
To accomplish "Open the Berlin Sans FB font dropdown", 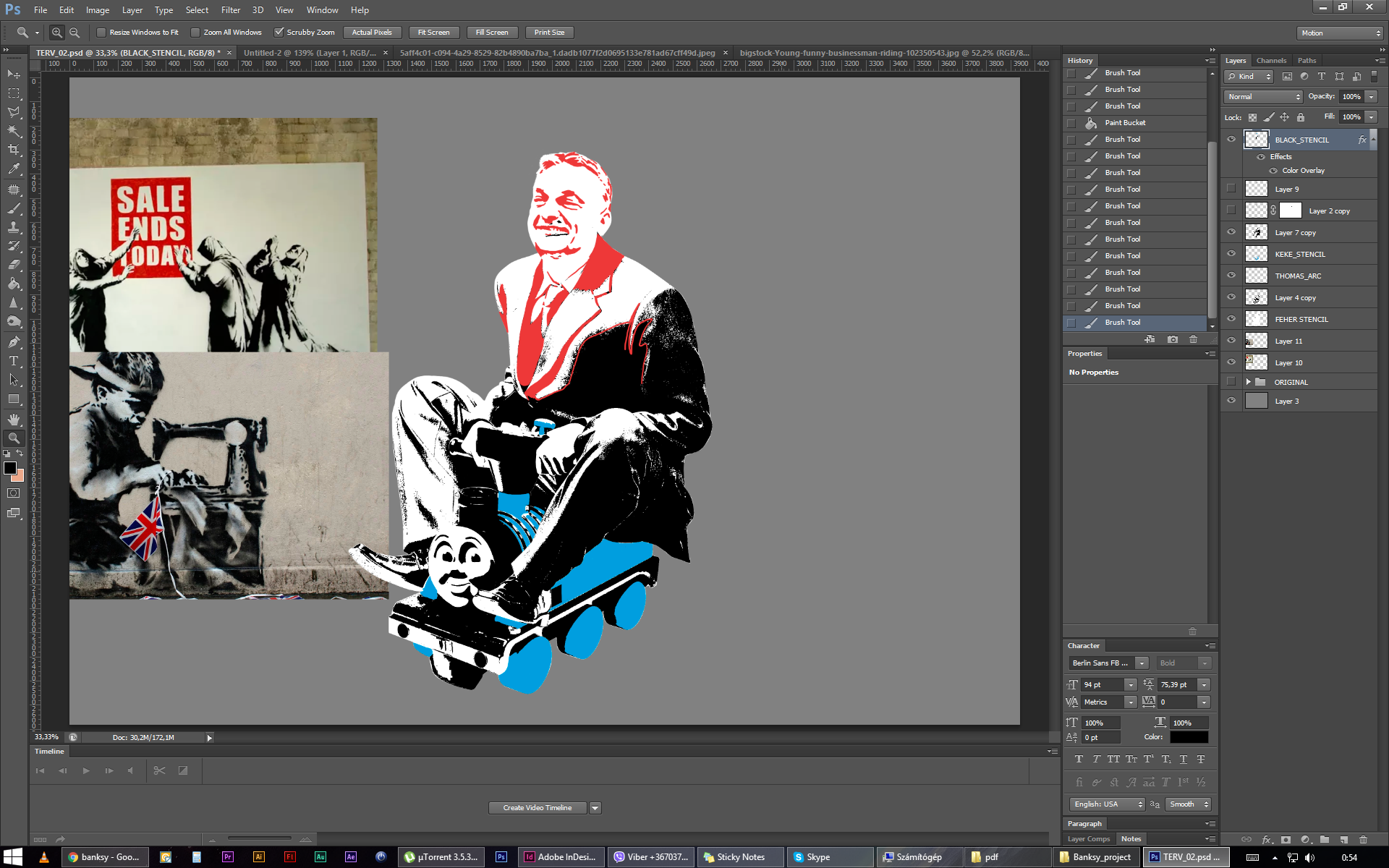I will coord(1142,663).
